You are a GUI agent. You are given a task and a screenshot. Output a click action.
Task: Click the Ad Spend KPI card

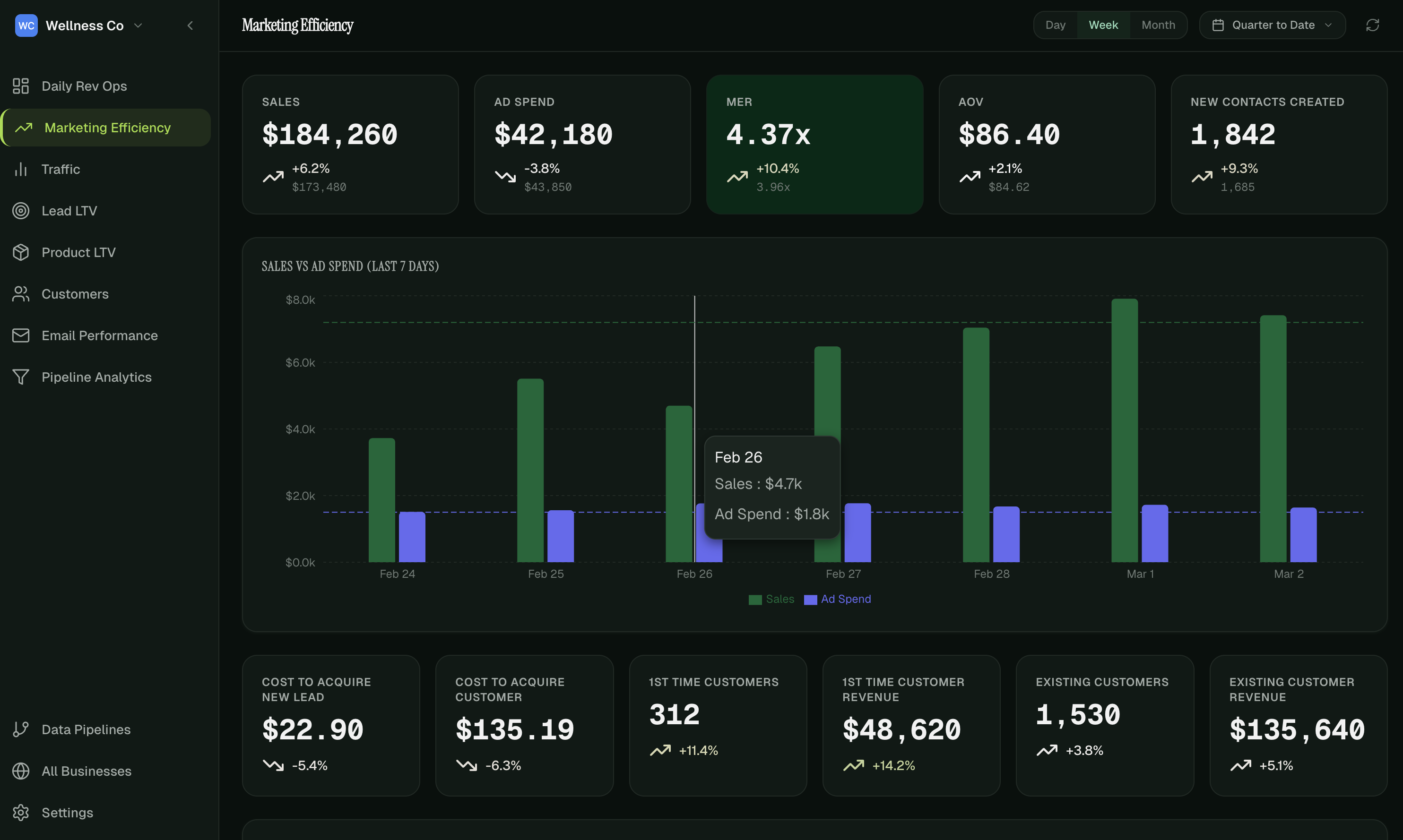(x=582, y=145)
